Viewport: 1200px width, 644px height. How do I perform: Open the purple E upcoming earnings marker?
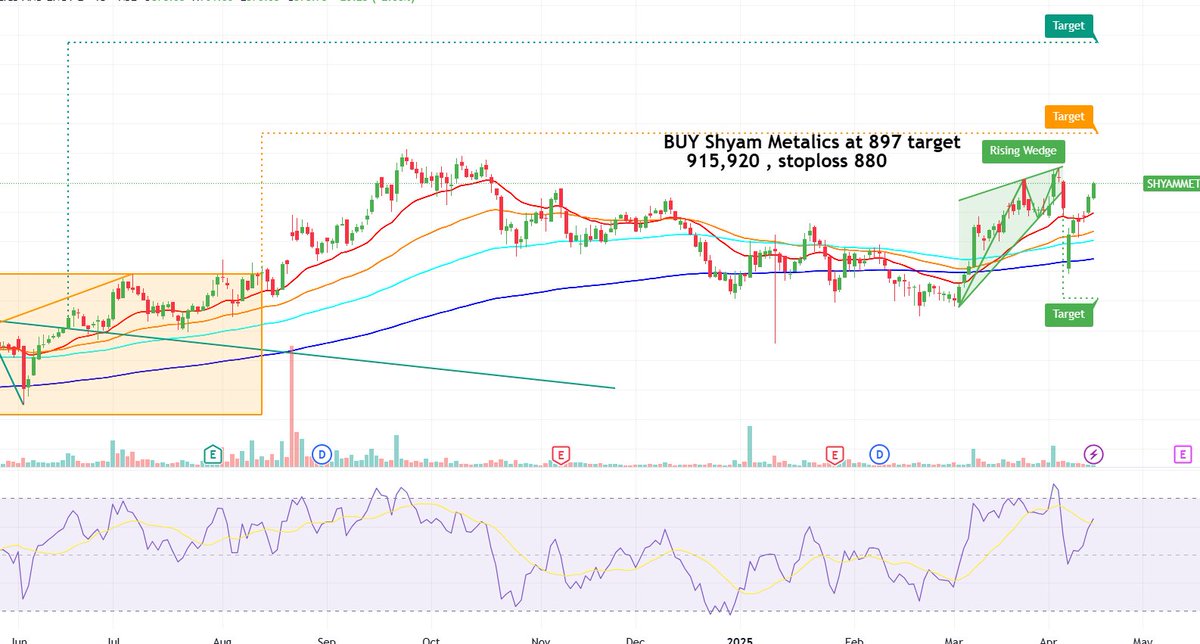pyautogui.click(x=1184, y=455)
